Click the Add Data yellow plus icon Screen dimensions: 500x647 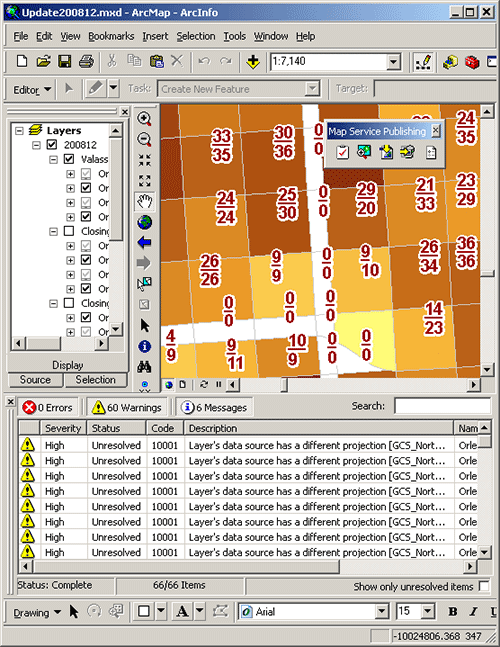(x=253, y=62)
